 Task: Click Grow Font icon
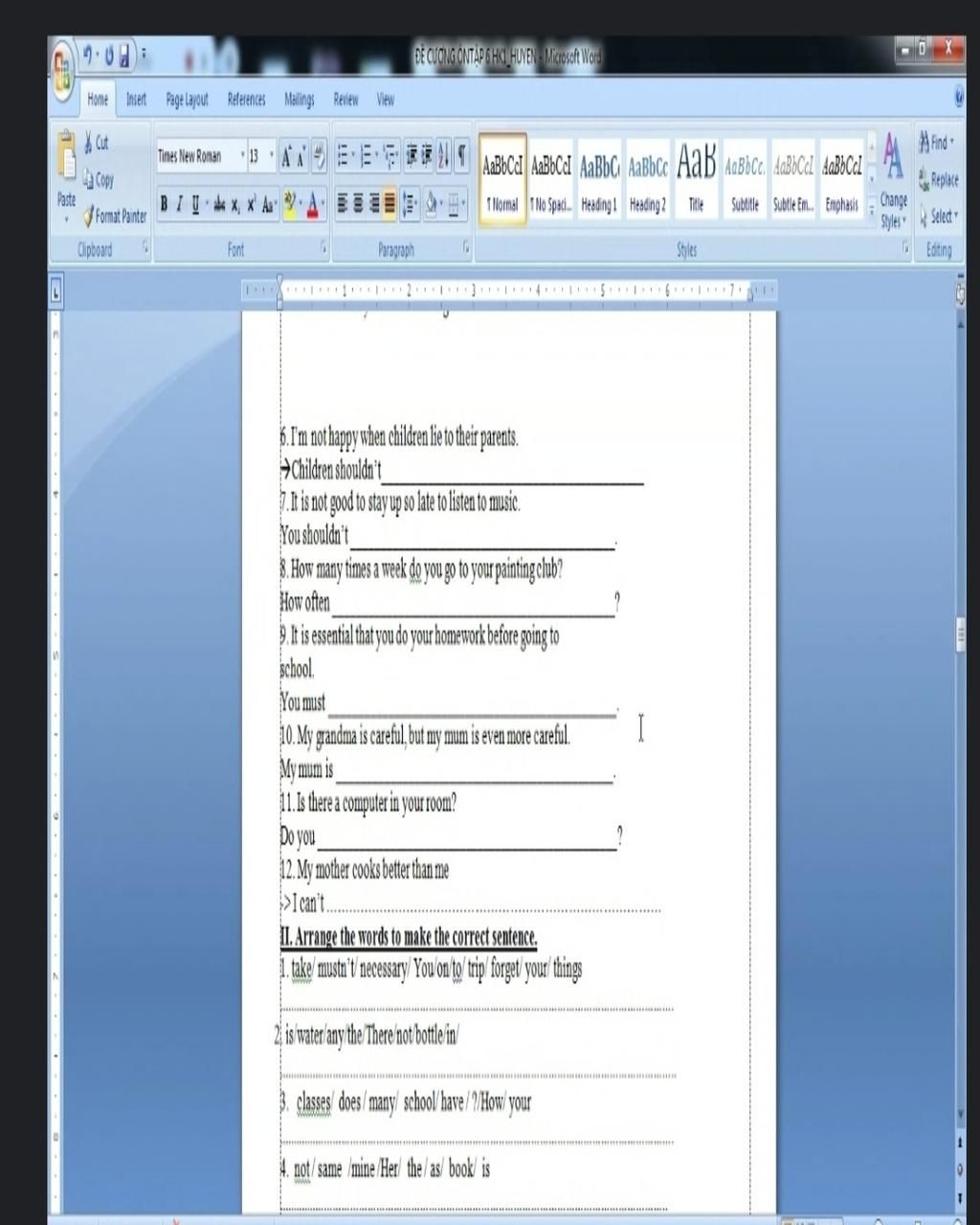[287, 156]
